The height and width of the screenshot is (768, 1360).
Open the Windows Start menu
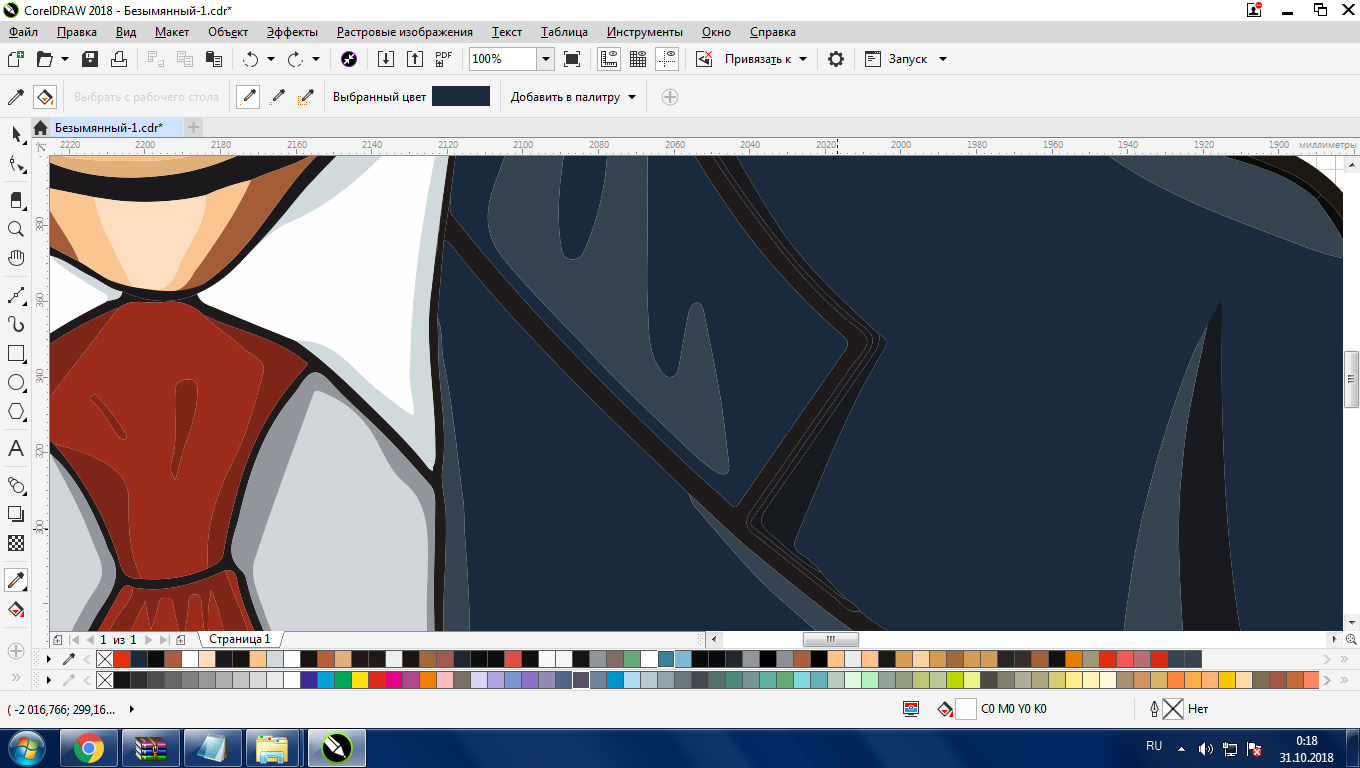(25, 748)
